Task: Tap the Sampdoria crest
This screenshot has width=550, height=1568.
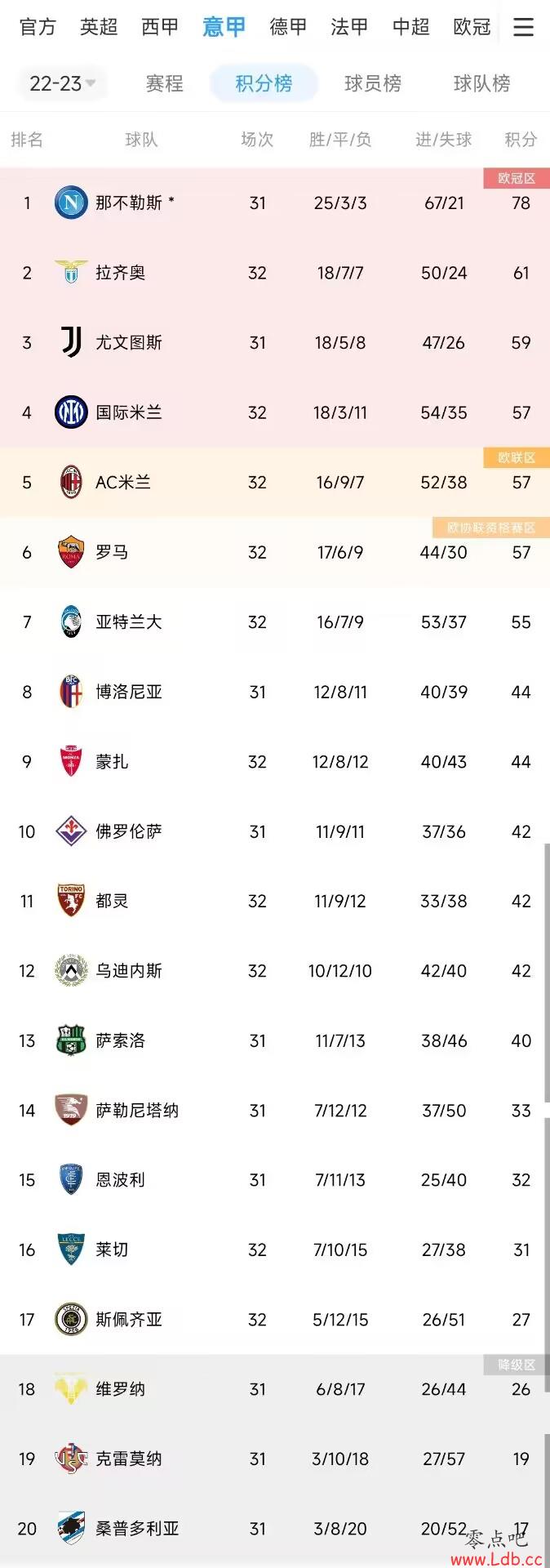Action: (71, 1528)
